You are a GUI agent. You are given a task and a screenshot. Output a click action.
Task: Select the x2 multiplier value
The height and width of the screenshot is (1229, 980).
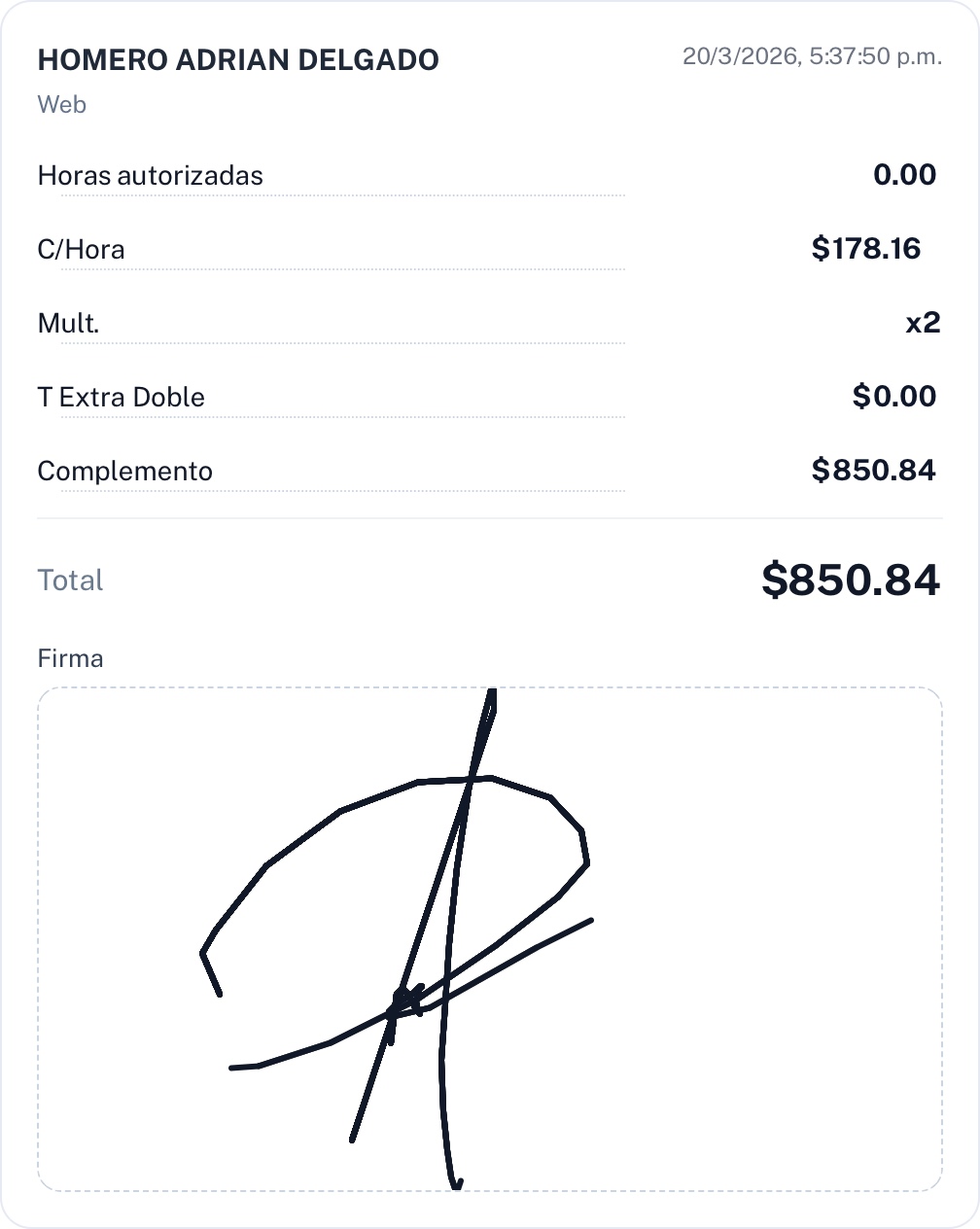click(x=923, y=323)
